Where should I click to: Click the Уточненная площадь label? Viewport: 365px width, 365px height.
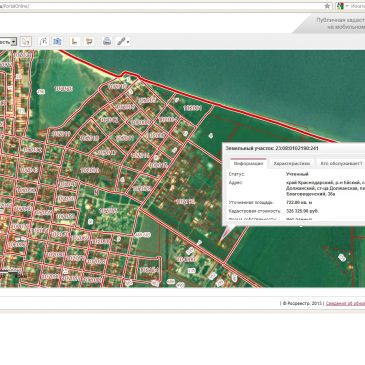[251, 202]
